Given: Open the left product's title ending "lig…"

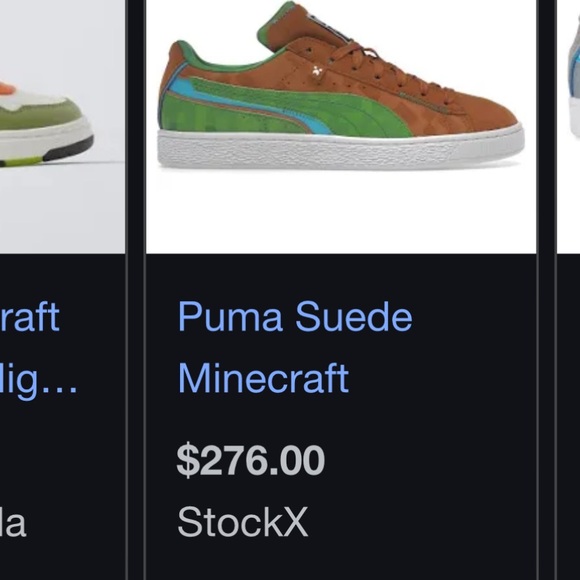Looking at the screenshot, I should point(39,382).
